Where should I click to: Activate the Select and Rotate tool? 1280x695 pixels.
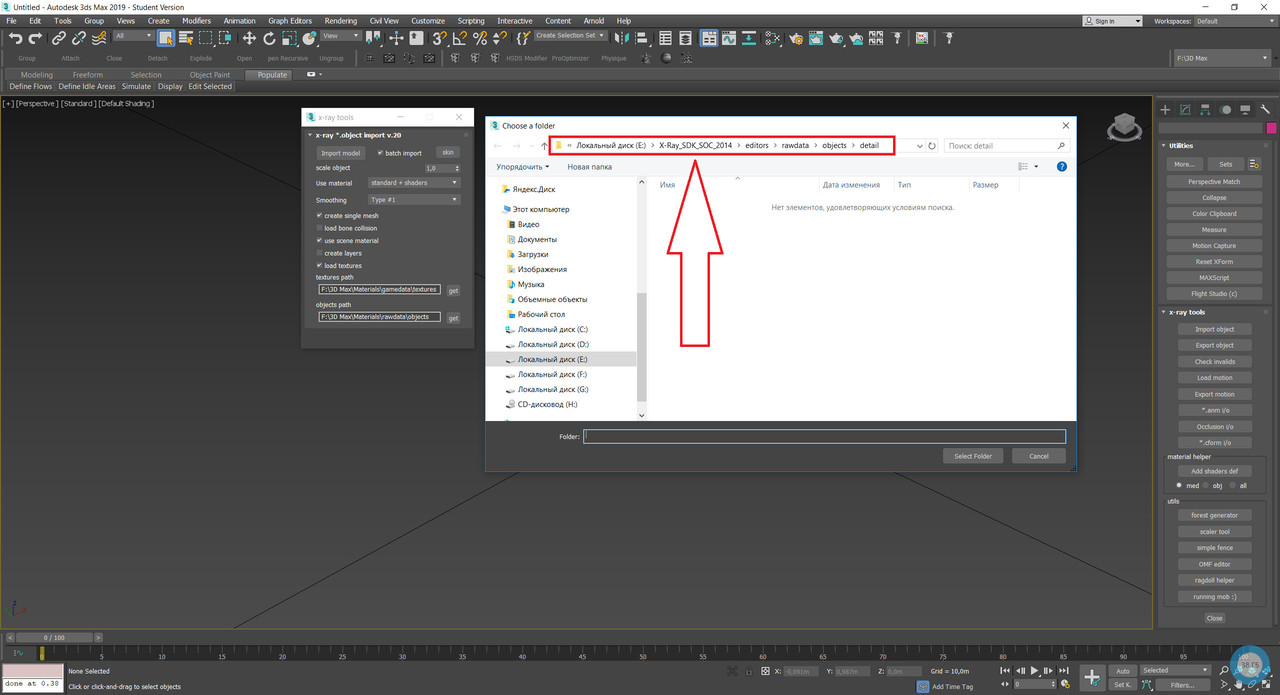(269, 38)
